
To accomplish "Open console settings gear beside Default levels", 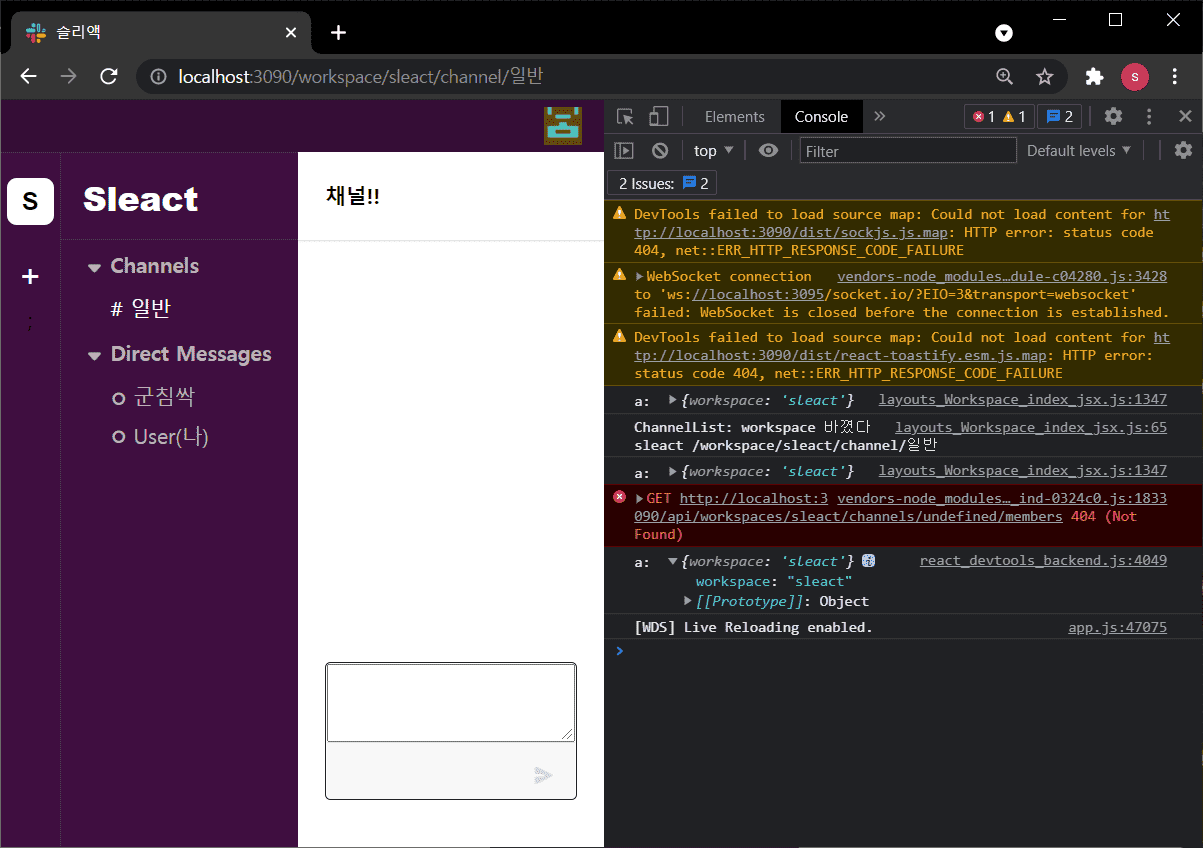I will tap(1183, 150).
